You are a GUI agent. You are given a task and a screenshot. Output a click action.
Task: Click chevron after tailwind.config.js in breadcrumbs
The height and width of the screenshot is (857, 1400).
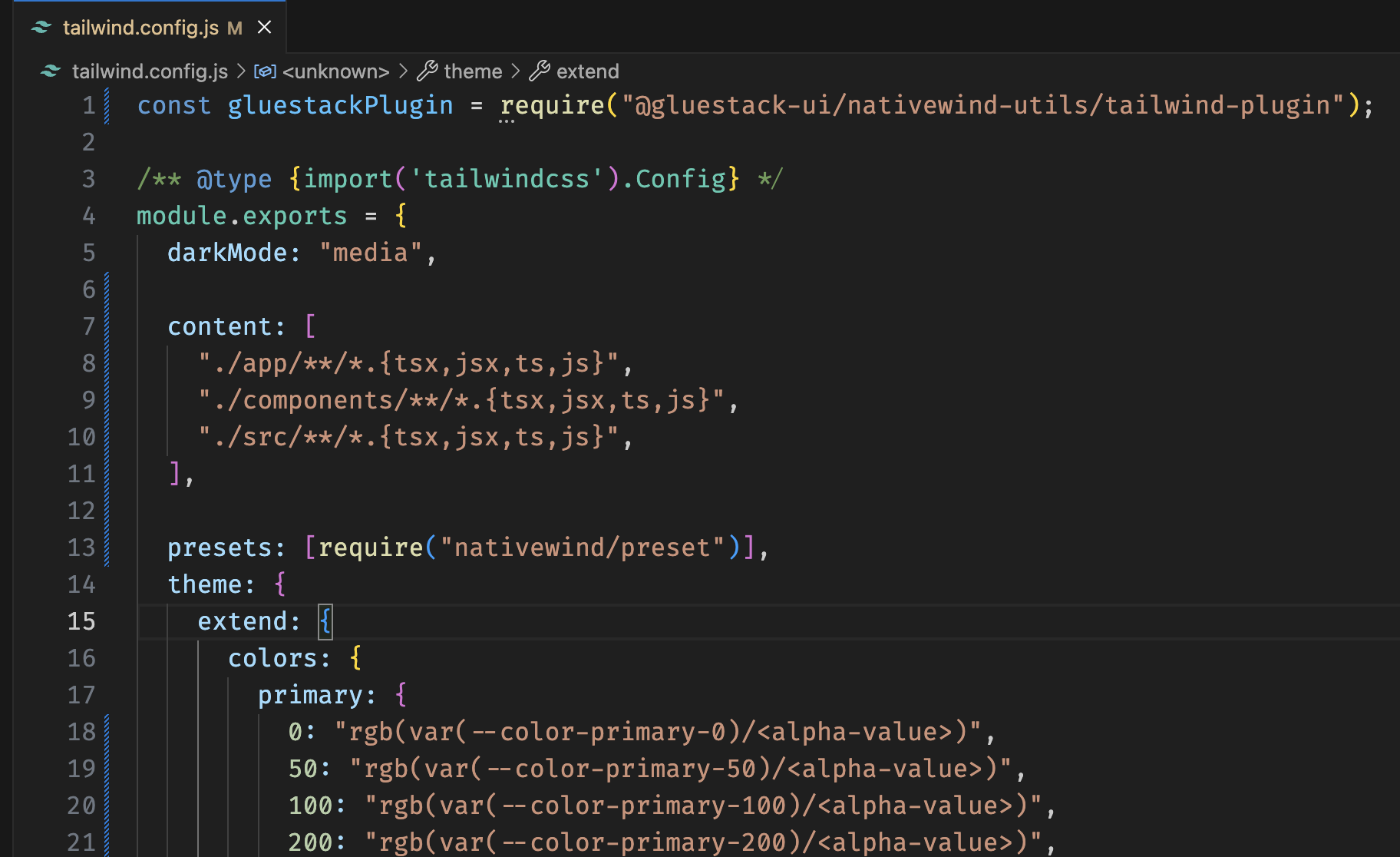pyautogui.click(x=241, y=71)
